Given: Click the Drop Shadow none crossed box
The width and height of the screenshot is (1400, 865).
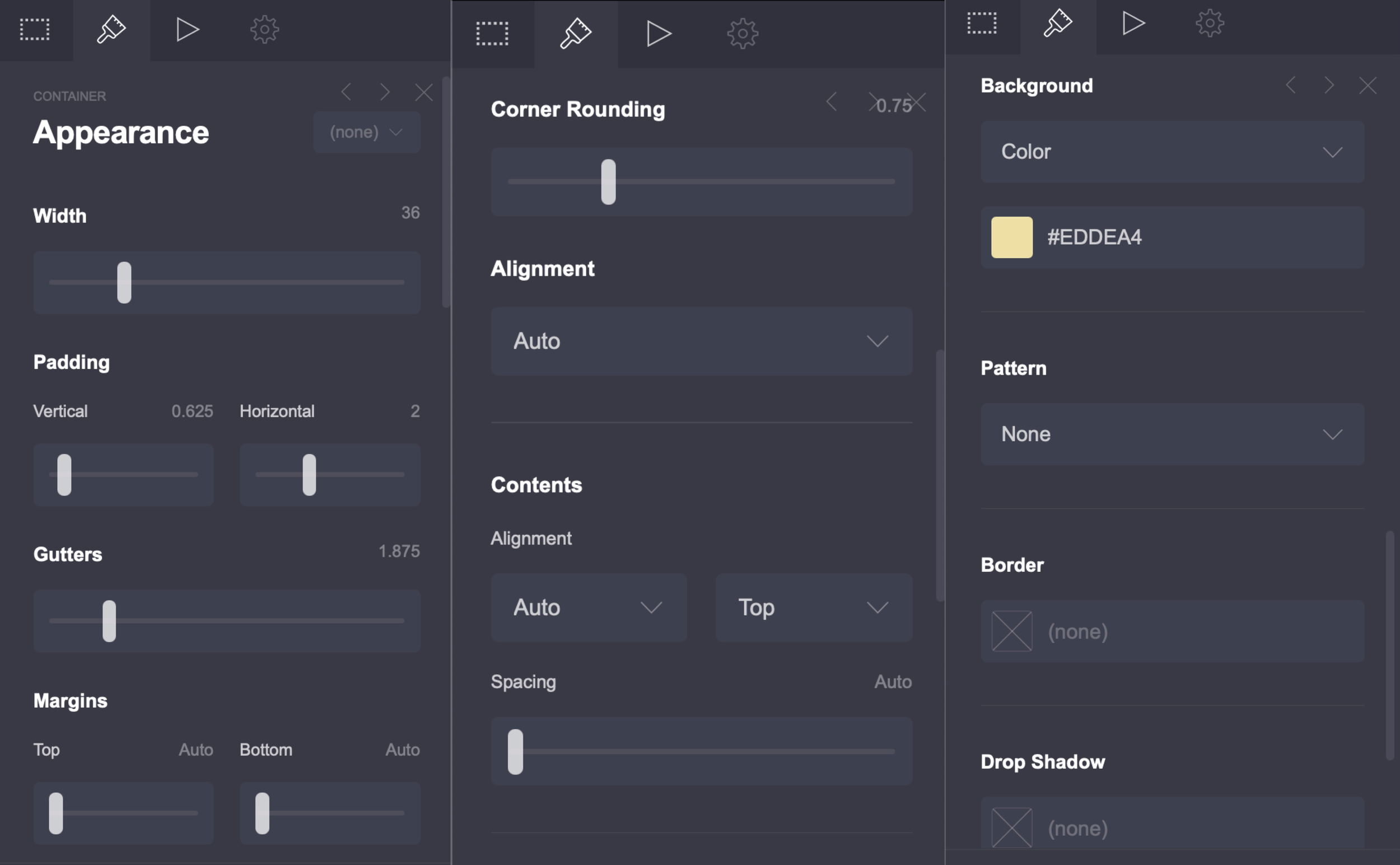Looking at the screenshot, I should click(1011, 827).
